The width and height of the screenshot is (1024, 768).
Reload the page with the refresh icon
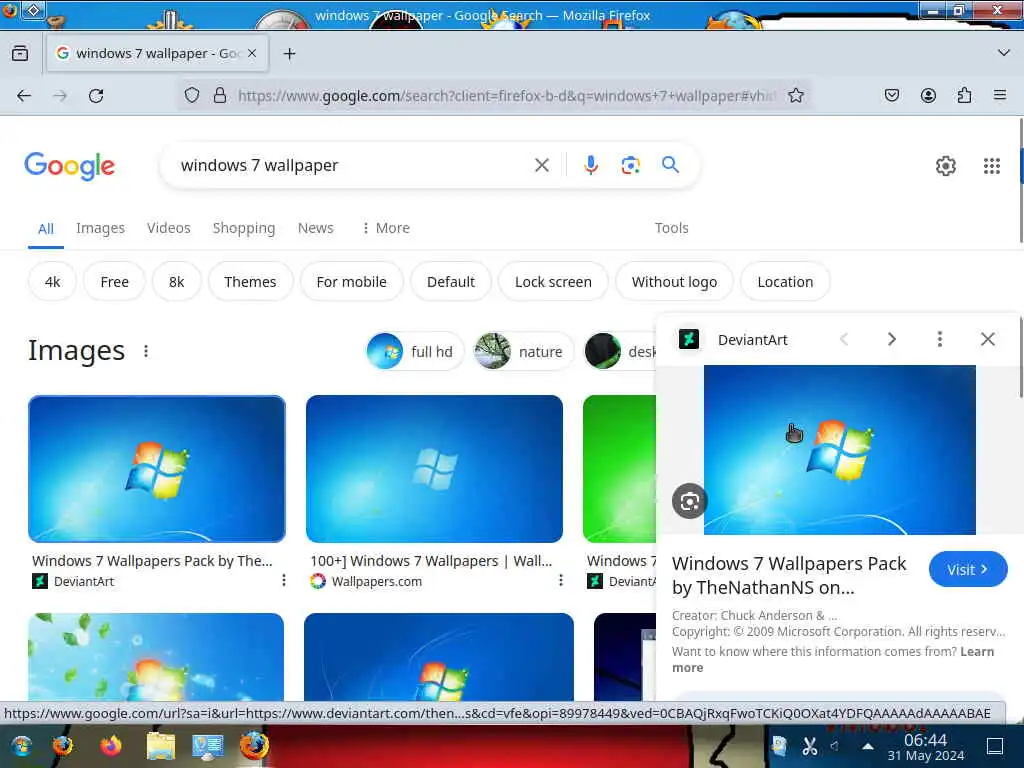click(96, 96)
